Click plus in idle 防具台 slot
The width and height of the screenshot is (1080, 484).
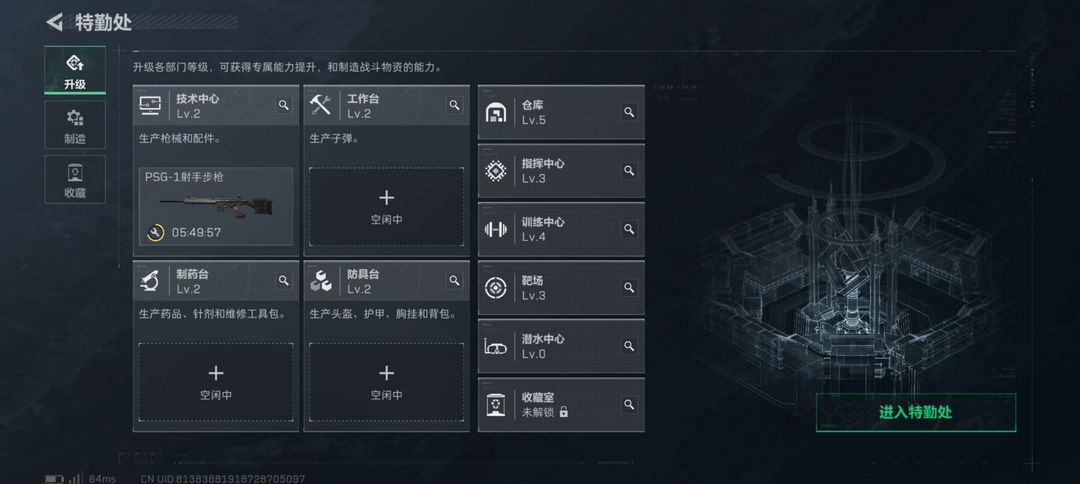click(386, 373)
